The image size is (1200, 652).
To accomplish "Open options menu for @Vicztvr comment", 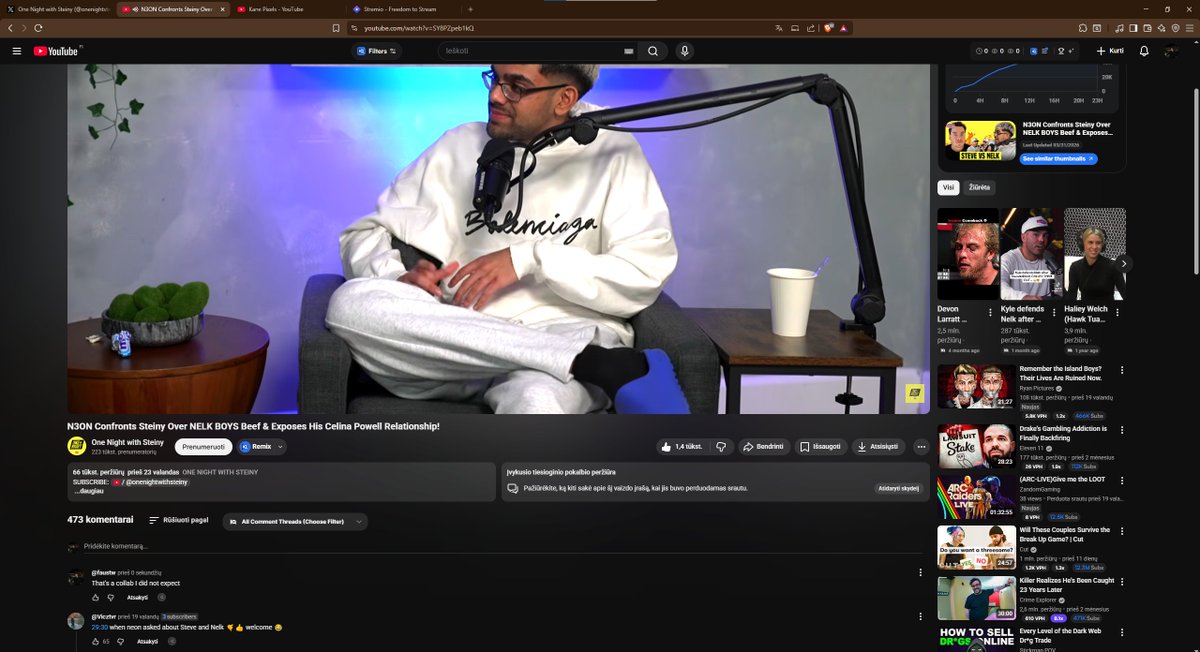I will [920, 616].
